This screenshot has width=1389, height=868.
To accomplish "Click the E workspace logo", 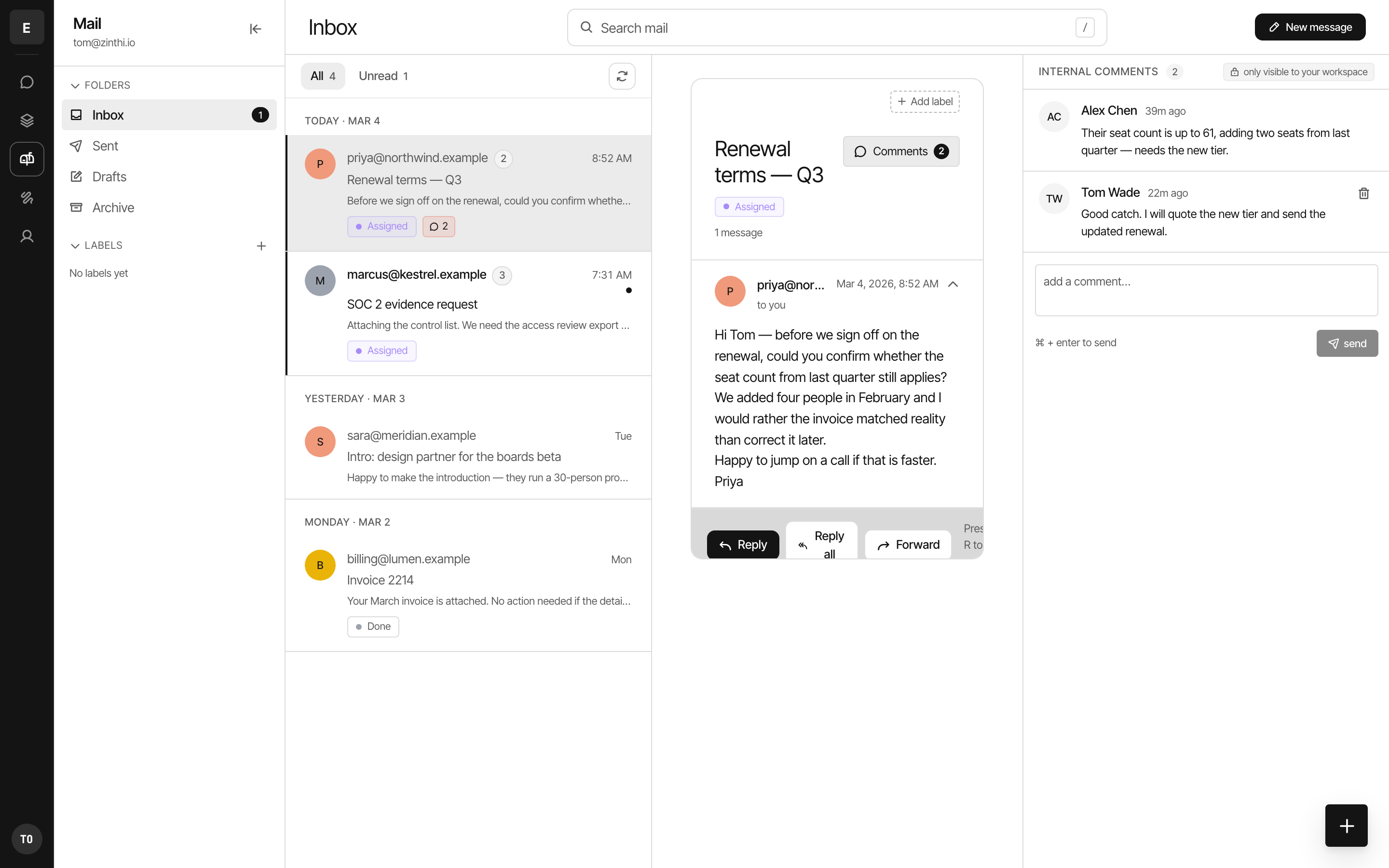I will (27, 27).
